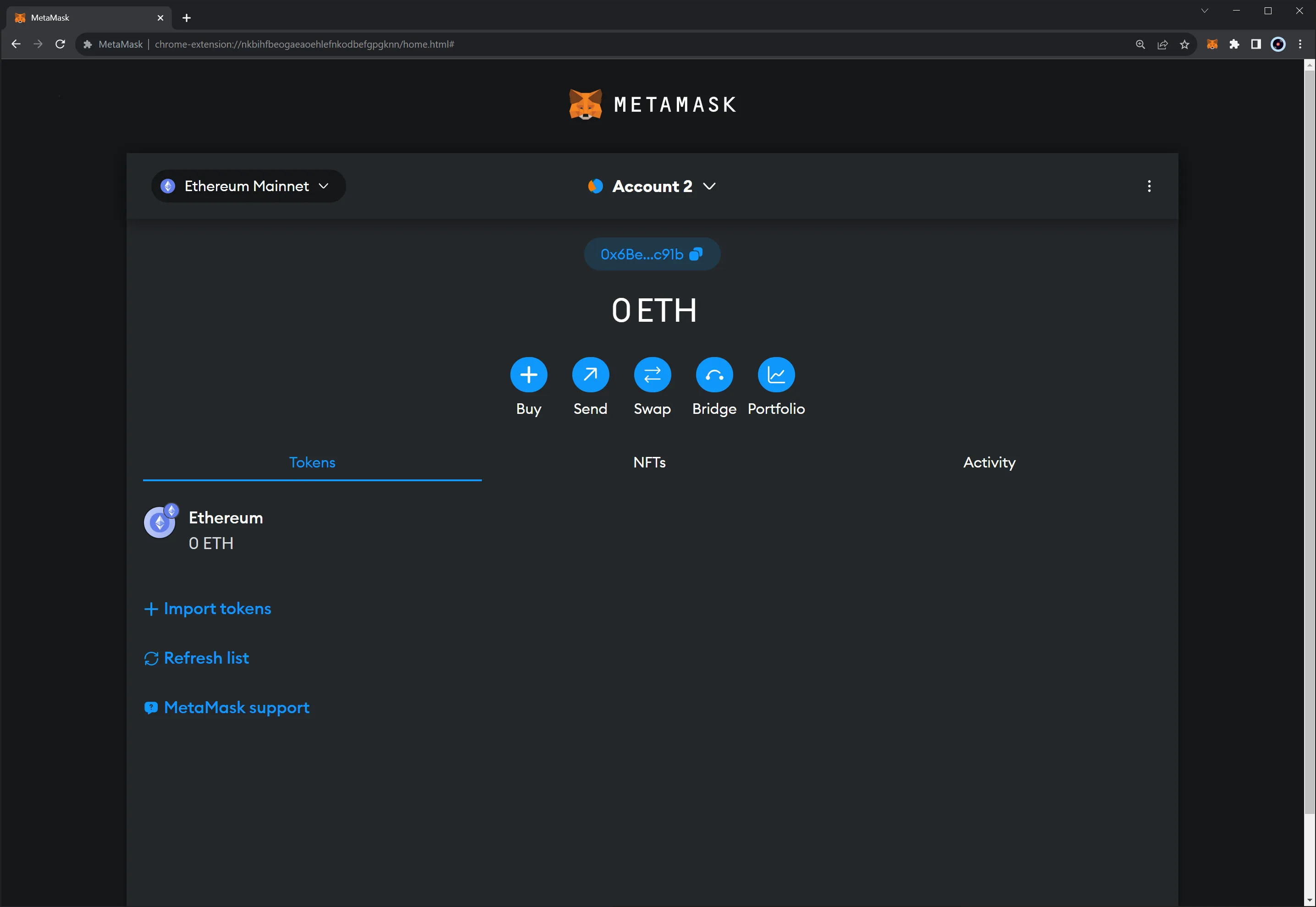Reload the page with refresh icon

(x=60, y=44)
